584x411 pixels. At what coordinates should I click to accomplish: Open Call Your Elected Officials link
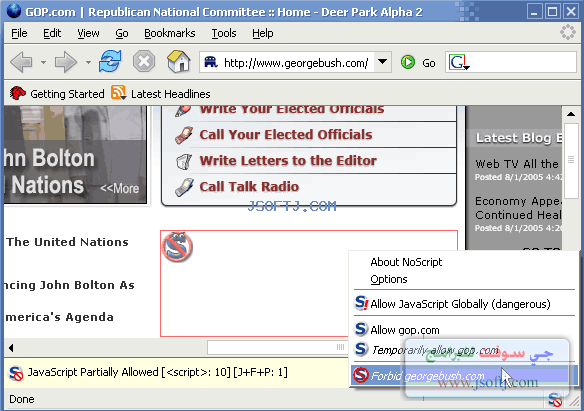[x=286, y=134]
